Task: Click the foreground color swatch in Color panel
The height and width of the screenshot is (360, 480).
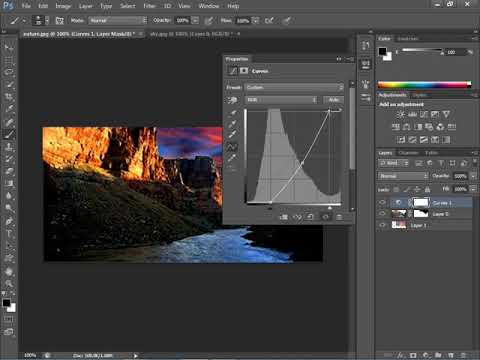Action: 382,51
